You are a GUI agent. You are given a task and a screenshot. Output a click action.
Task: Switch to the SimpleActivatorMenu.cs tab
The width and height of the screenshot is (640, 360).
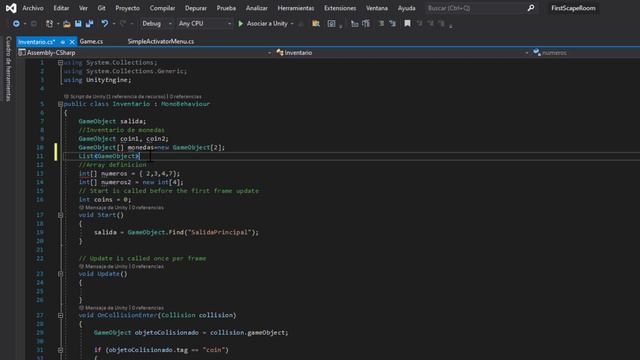click(x=161, y=42)
